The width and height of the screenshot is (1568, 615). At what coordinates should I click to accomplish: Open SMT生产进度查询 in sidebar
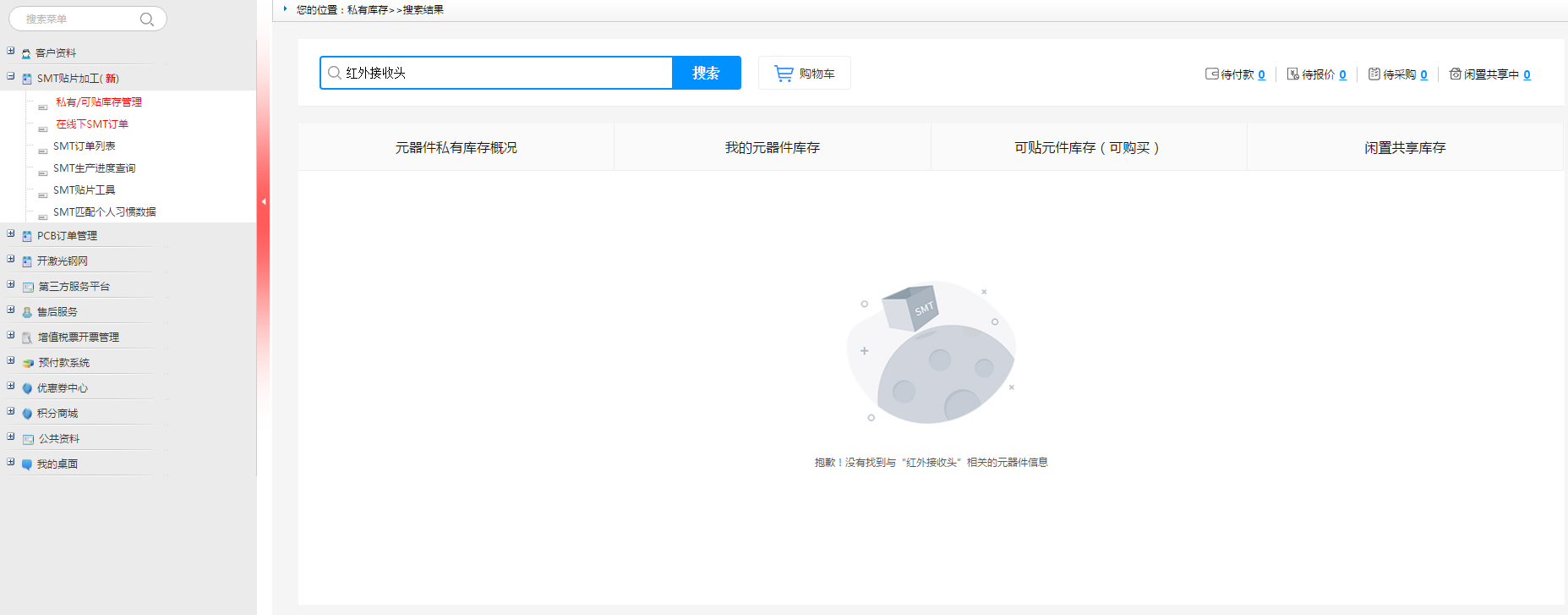[94, 168]
